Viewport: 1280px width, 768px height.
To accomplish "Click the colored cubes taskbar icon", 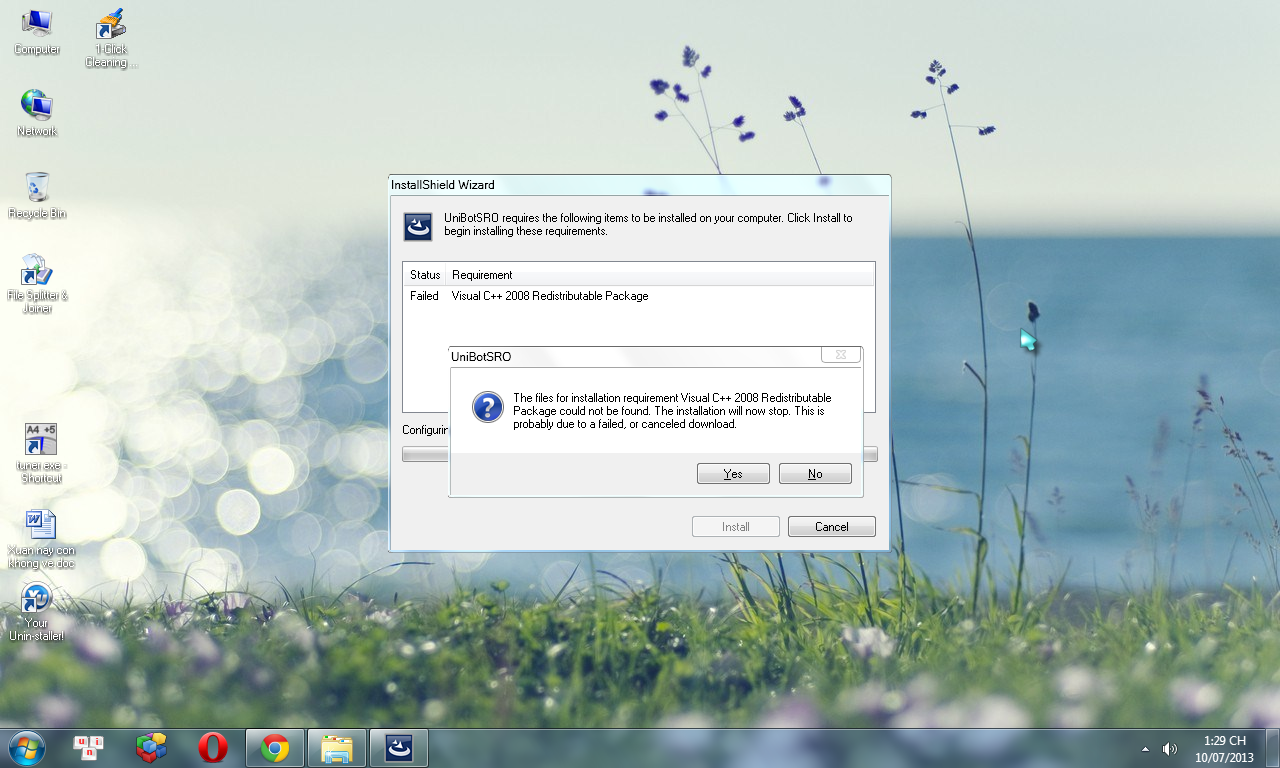I will pyautogui.click(x=151, y=747).
